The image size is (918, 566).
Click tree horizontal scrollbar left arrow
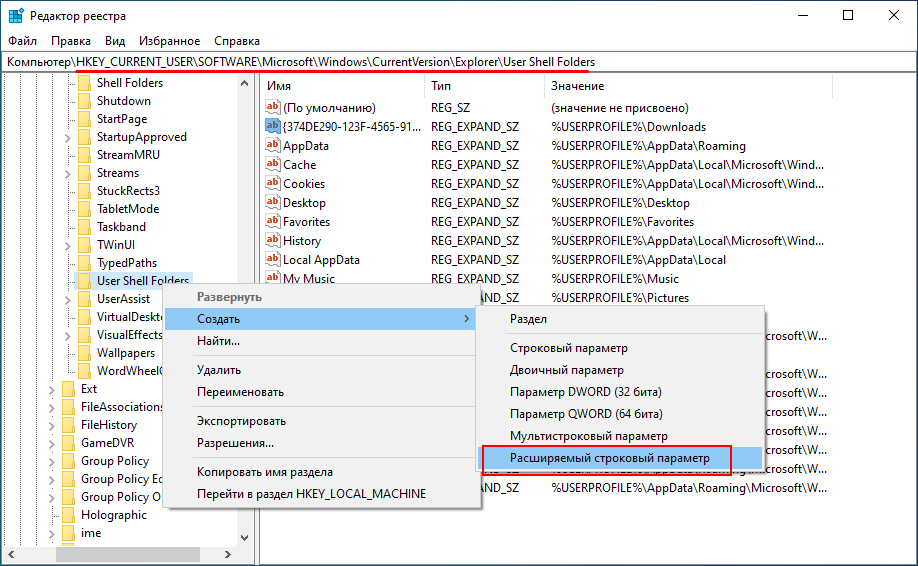pyautogui.click(x=11, y=554)
